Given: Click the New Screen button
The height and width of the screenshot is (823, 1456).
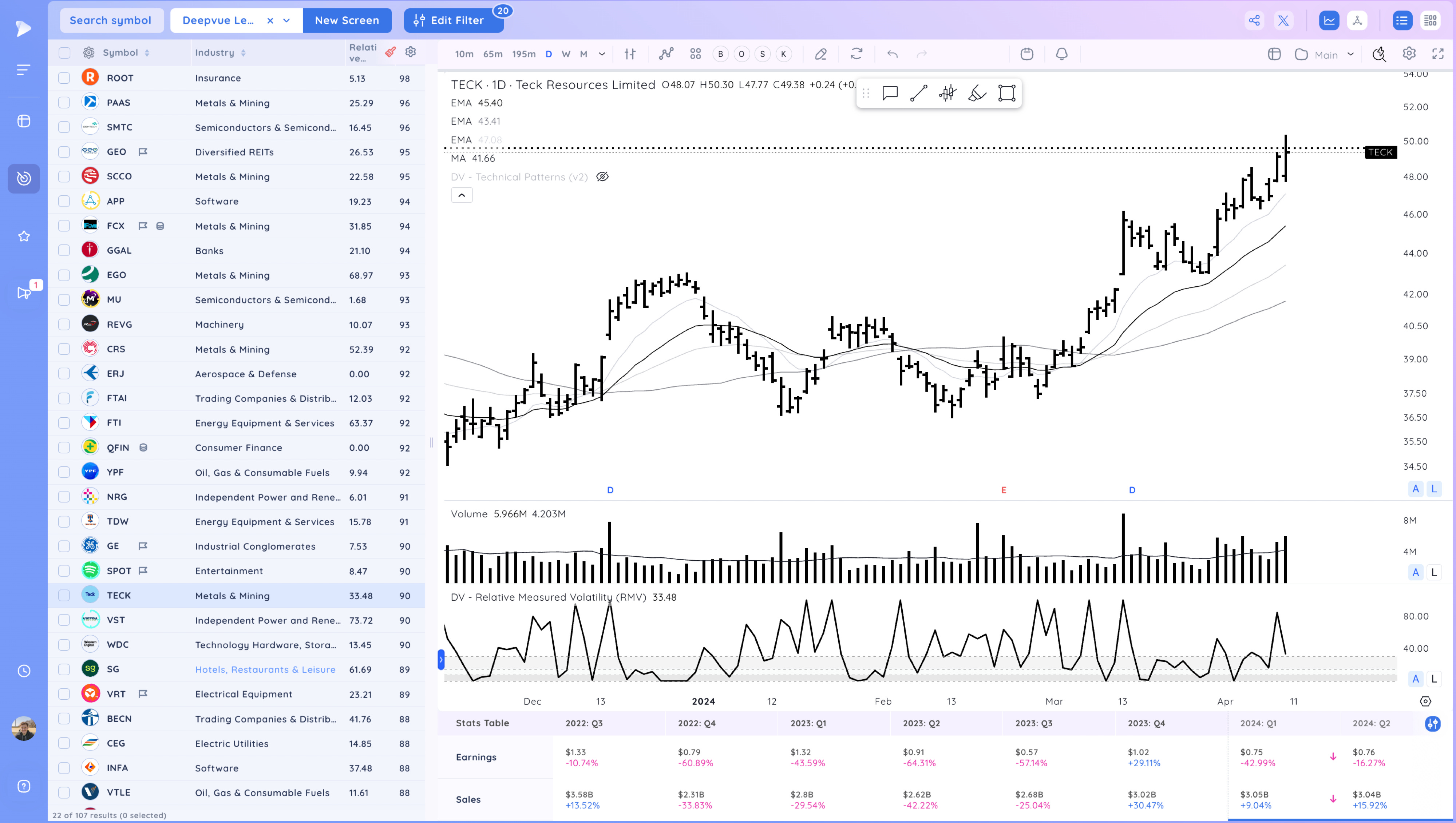Looking at the screenshot, I should tap(347, 20).
